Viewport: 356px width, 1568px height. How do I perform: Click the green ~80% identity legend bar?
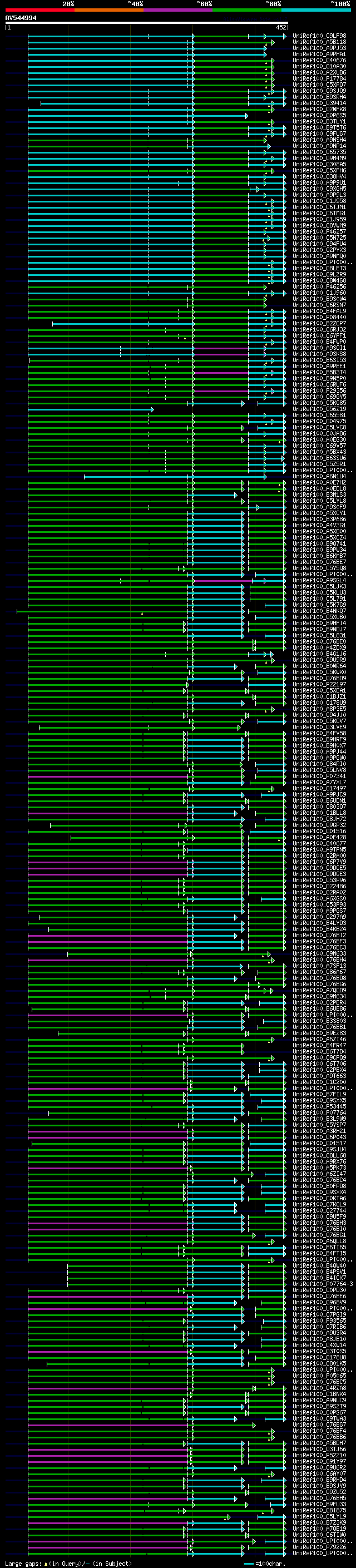247,10
